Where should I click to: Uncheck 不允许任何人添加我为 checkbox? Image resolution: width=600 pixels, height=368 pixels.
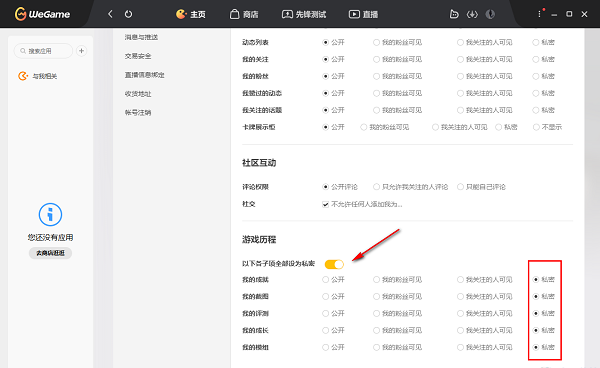coord(325,204)
